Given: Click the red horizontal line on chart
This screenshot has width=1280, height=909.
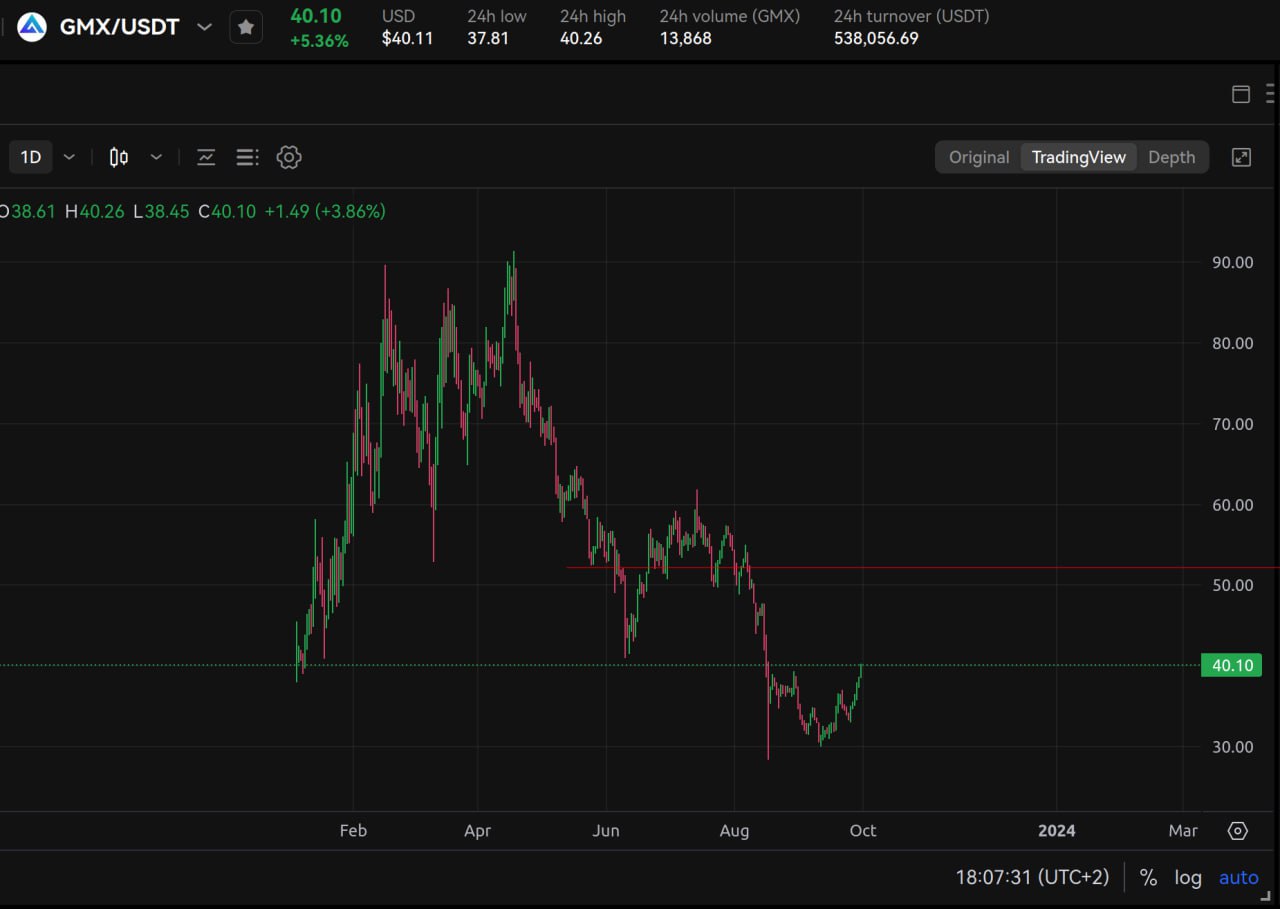Looking at the screenshot, I should coord(922,567).
